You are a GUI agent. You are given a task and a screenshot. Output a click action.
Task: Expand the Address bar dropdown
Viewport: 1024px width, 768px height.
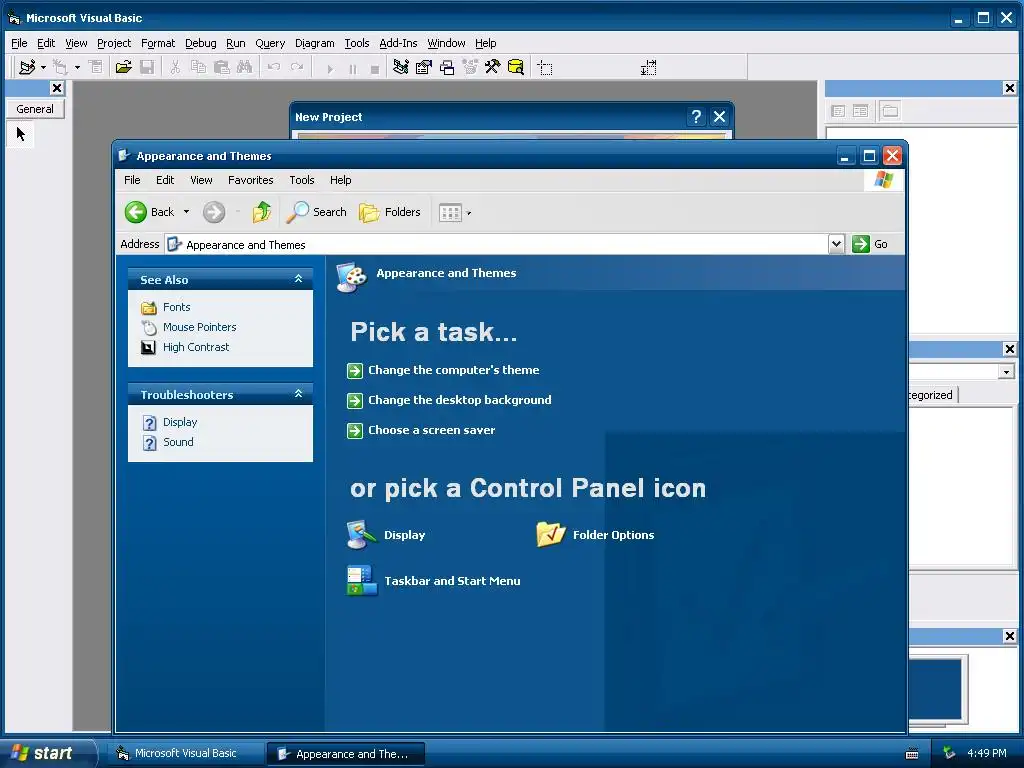coord(836,244)
